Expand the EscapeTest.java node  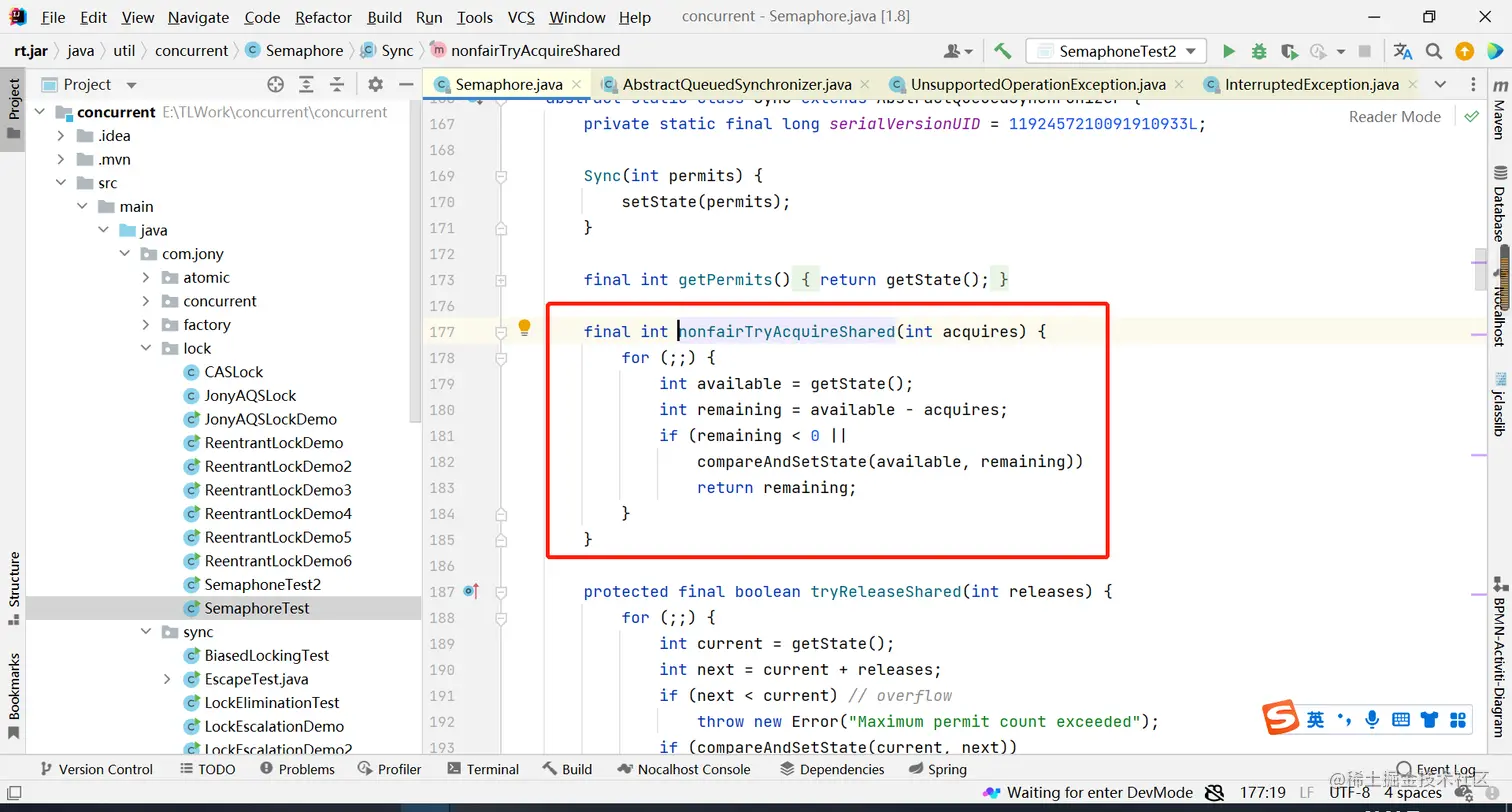click(167, 680)
